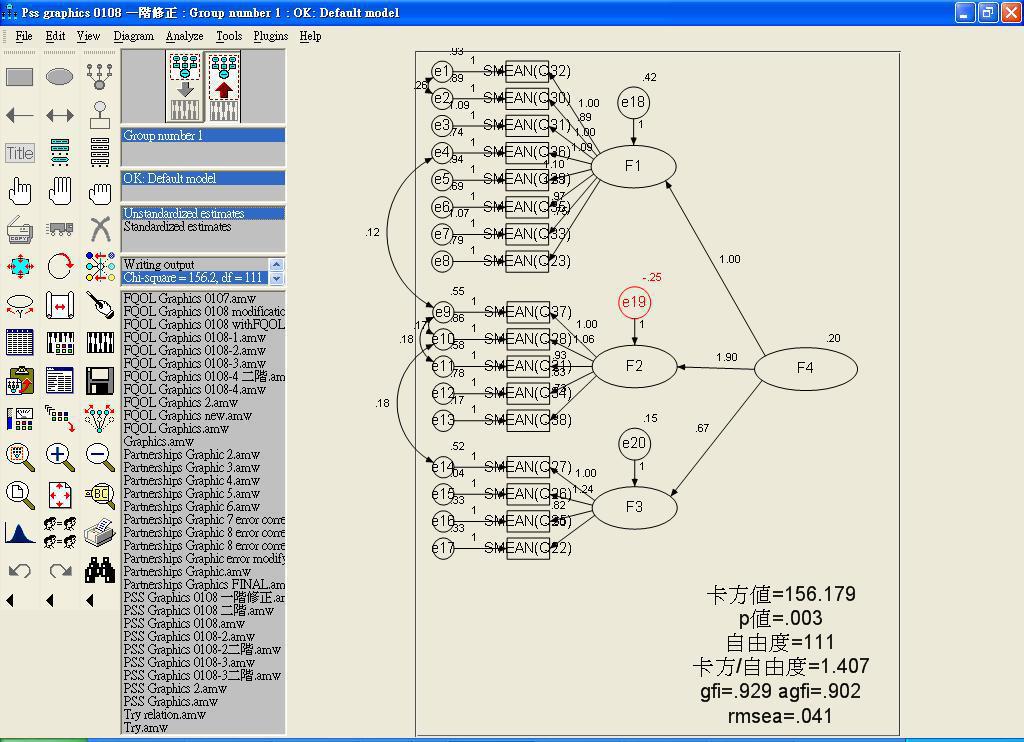Click the print path diagram icon
This screenshot has height=742, width=1024.
pyautogui.click(x=100, y=532)
